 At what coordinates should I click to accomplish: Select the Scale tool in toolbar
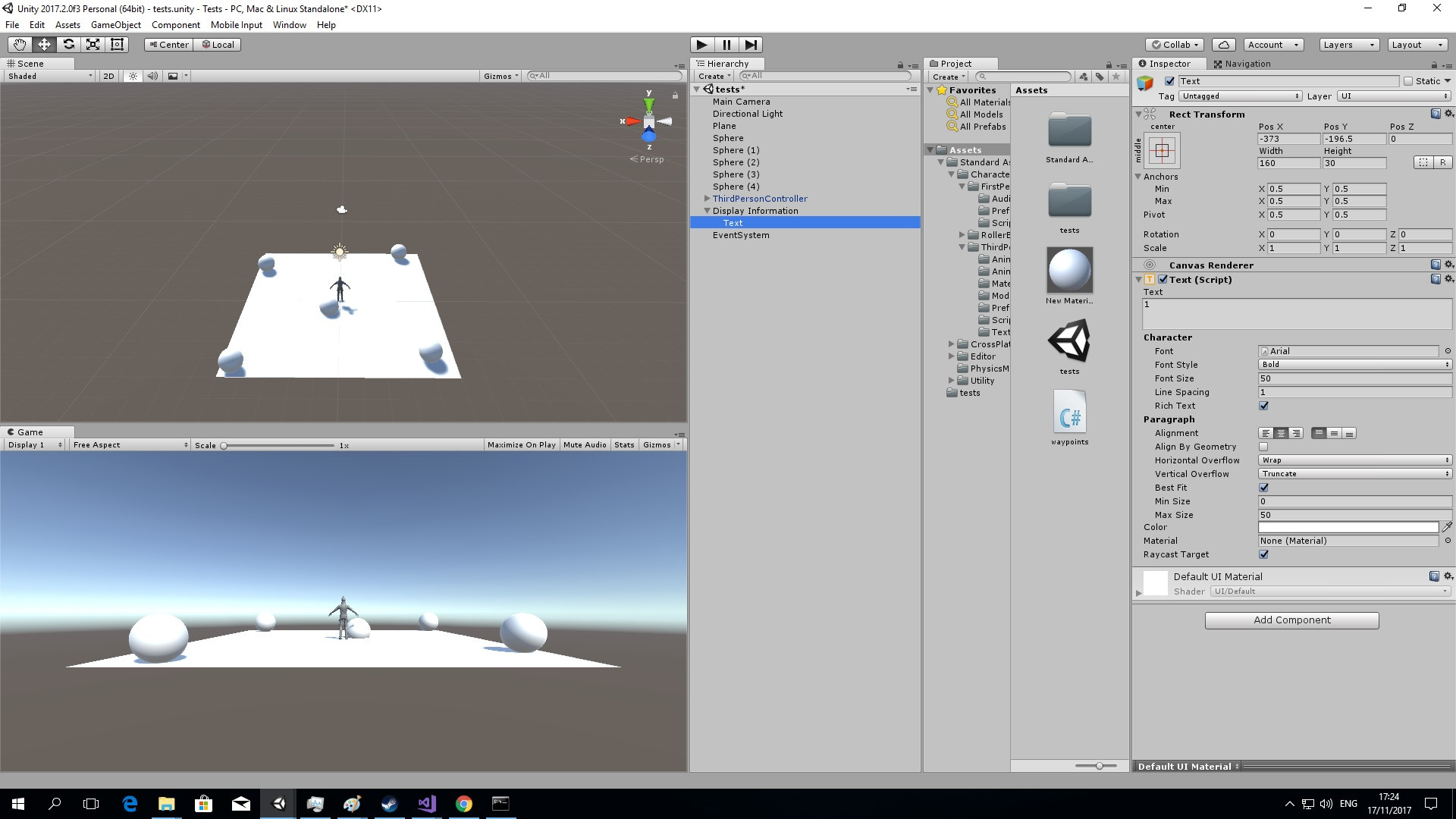click(x=93, y=45)
